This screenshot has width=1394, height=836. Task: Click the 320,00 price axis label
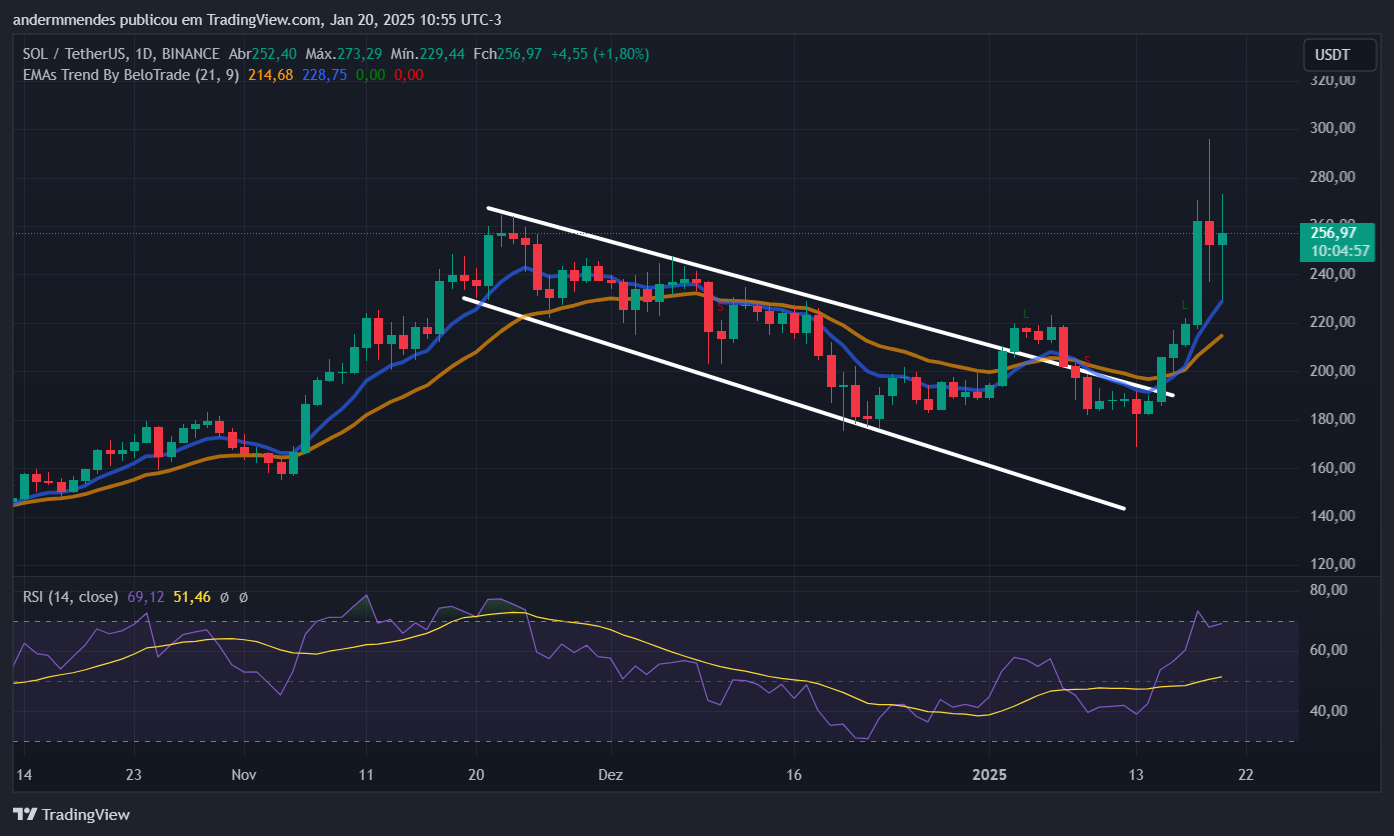1333,80
